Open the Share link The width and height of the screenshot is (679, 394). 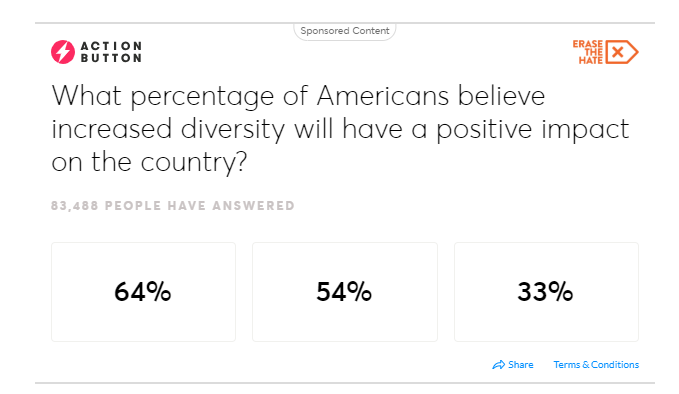[x=513, y=365]
